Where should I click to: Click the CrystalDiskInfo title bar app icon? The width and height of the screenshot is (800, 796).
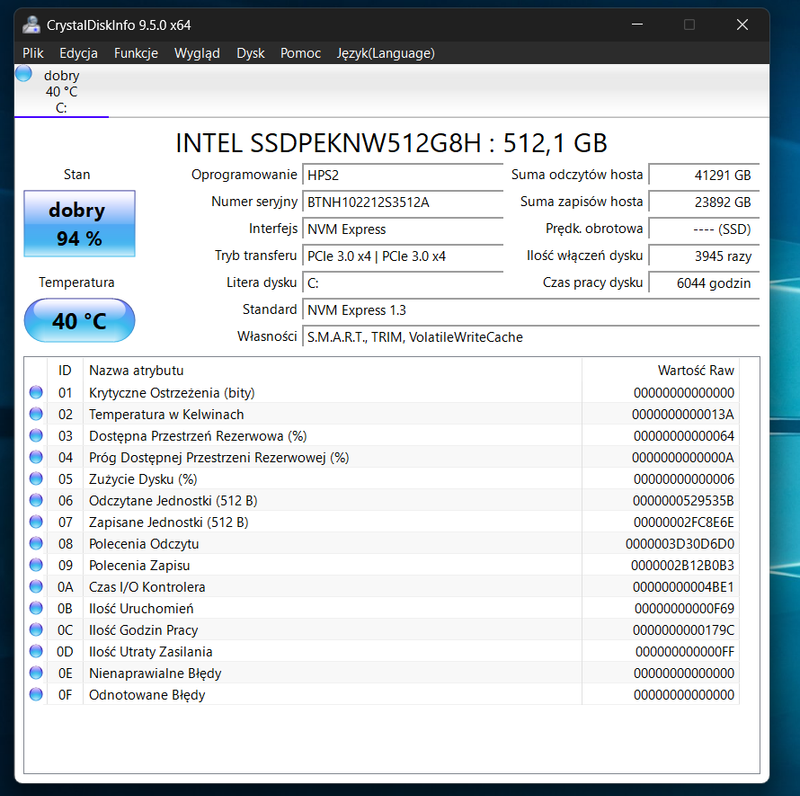(32, 25)
